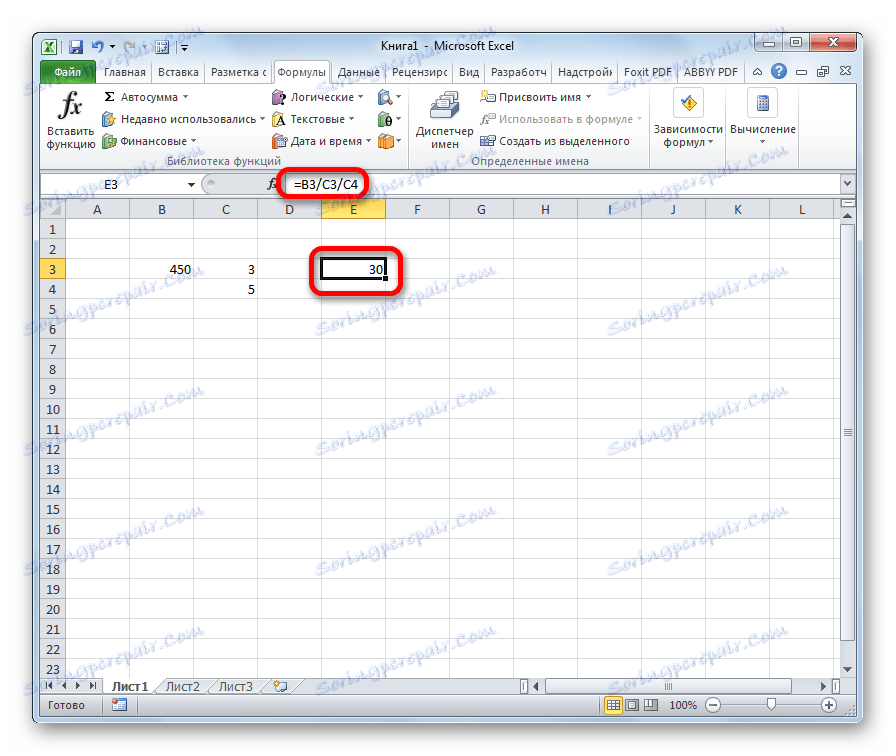Open Lookup and Reference functions icon
Screen dimensions: 896x756
[x=389, y=98]
